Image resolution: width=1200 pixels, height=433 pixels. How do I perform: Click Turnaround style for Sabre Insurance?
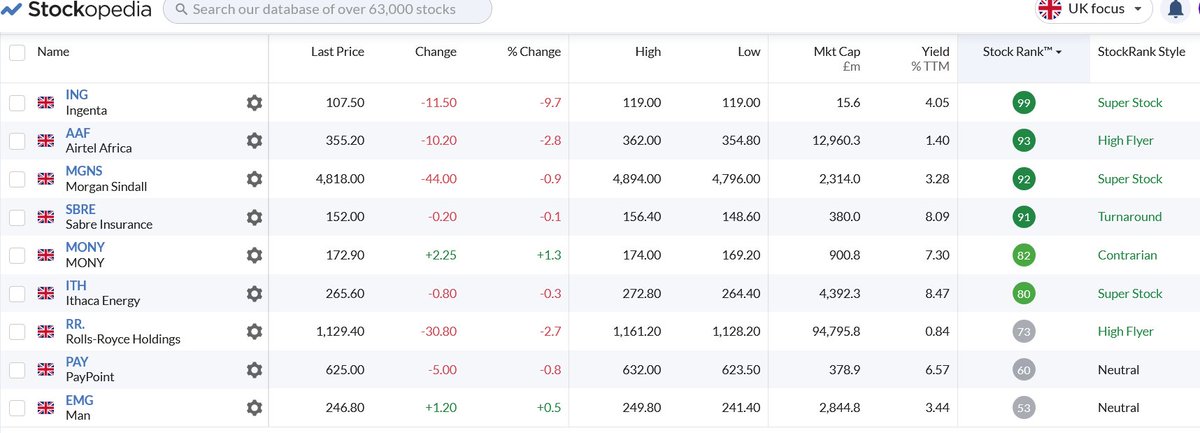1130,217
